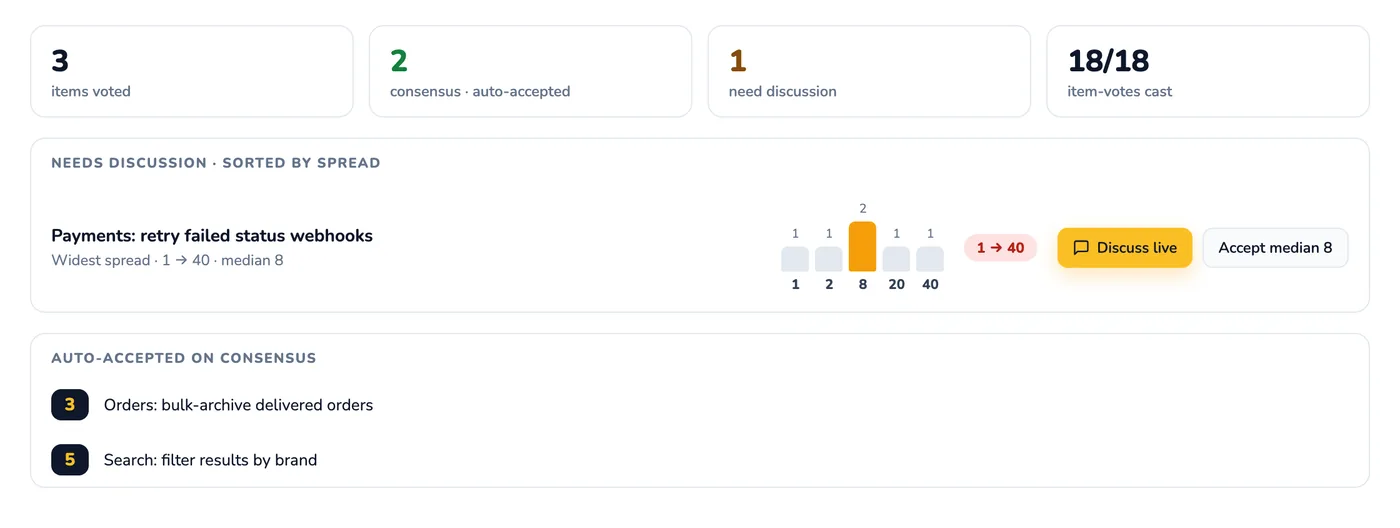Select the histogram bar labeled 40
The image size is (1400, 528).
click(930, 259)
